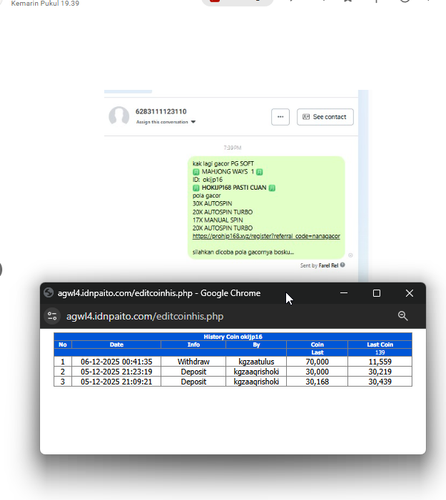Open the referral register link in message
The width and height of the screenshot is (446, 500).
click(x=266, y=236)
